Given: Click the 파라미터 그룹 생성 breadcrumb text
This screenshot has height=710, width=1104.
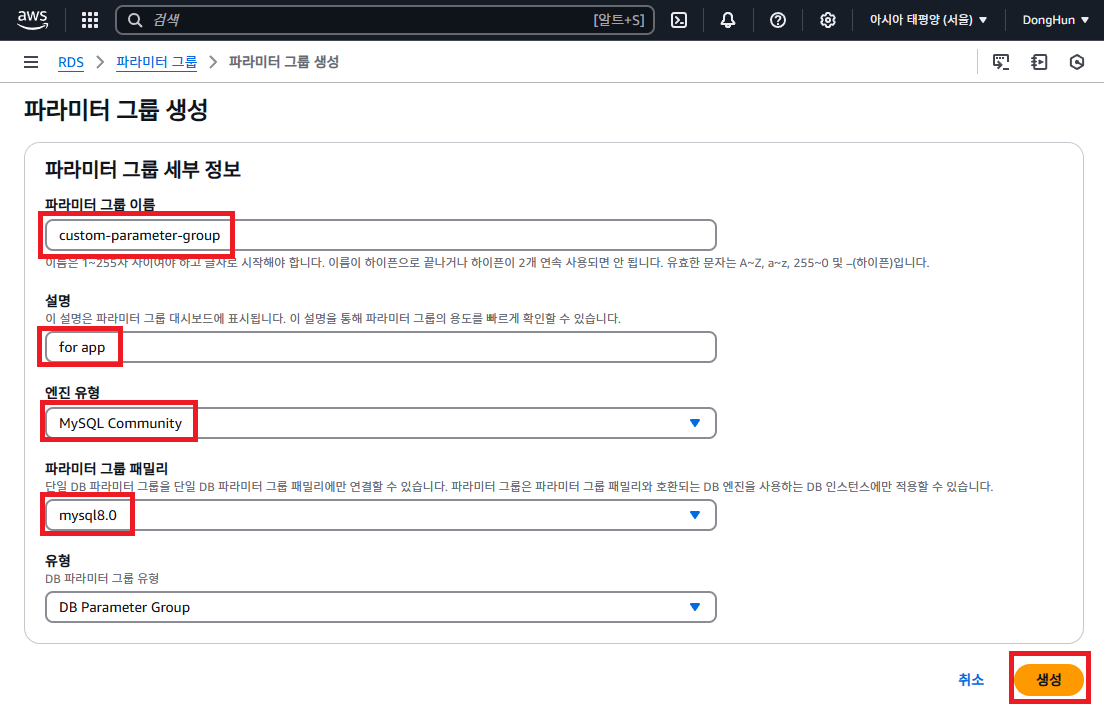Looking at the screenshot, I should (284, 62).
